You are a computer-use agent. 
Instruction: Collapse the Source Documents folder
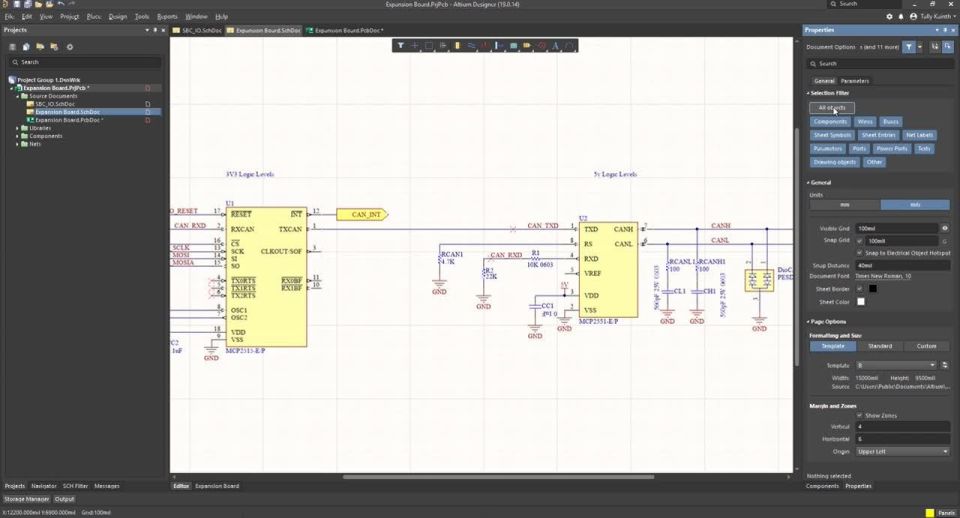(x=17, y=96)
